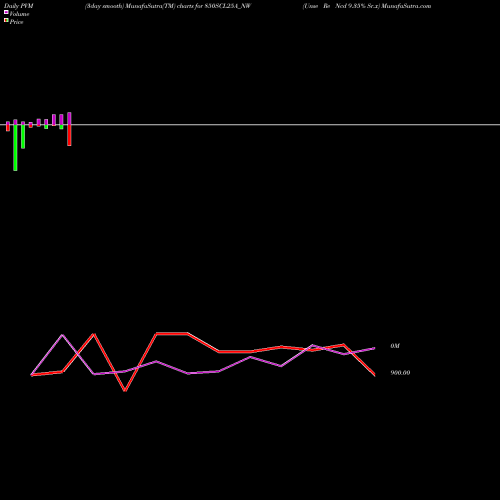The image size is (500, 500).
Task: Click the magenta volume line's first peak
Action: [62, 335]
